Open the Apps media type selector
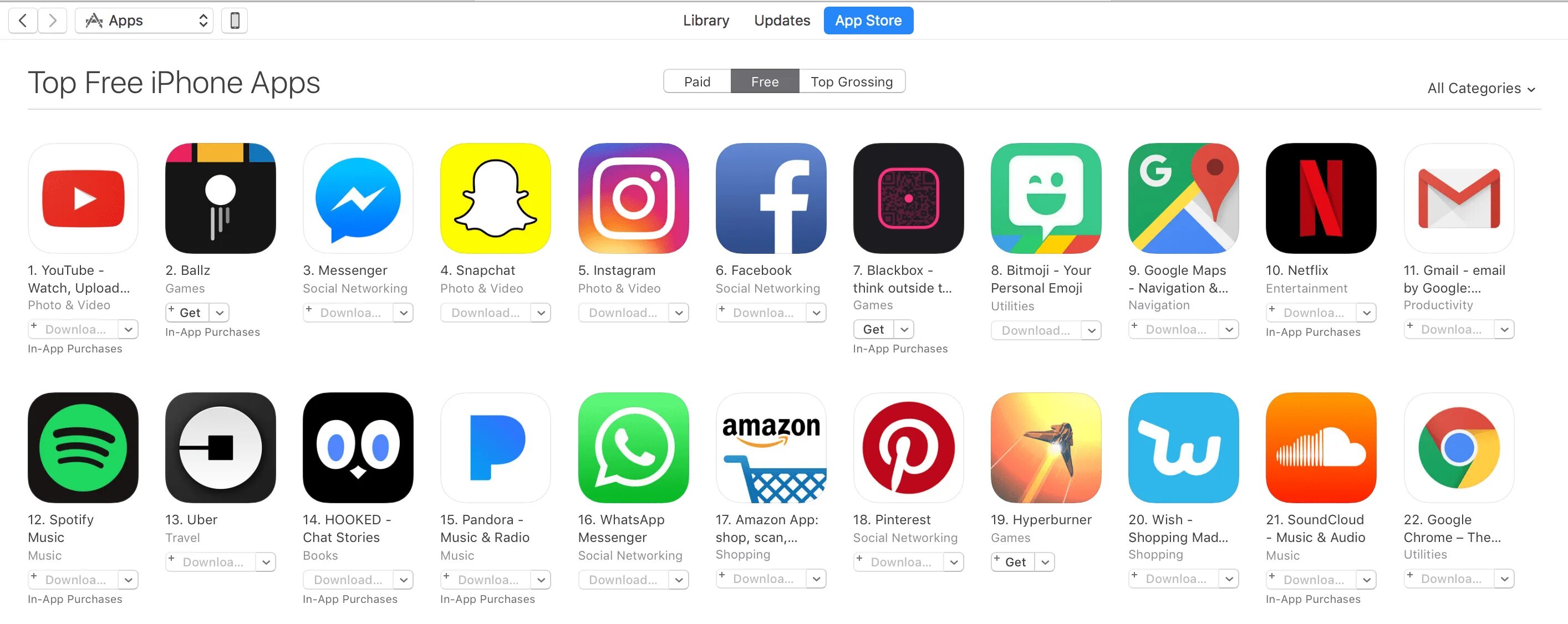The width and height of the screenshot is (1568, 624). coord(144,21)
